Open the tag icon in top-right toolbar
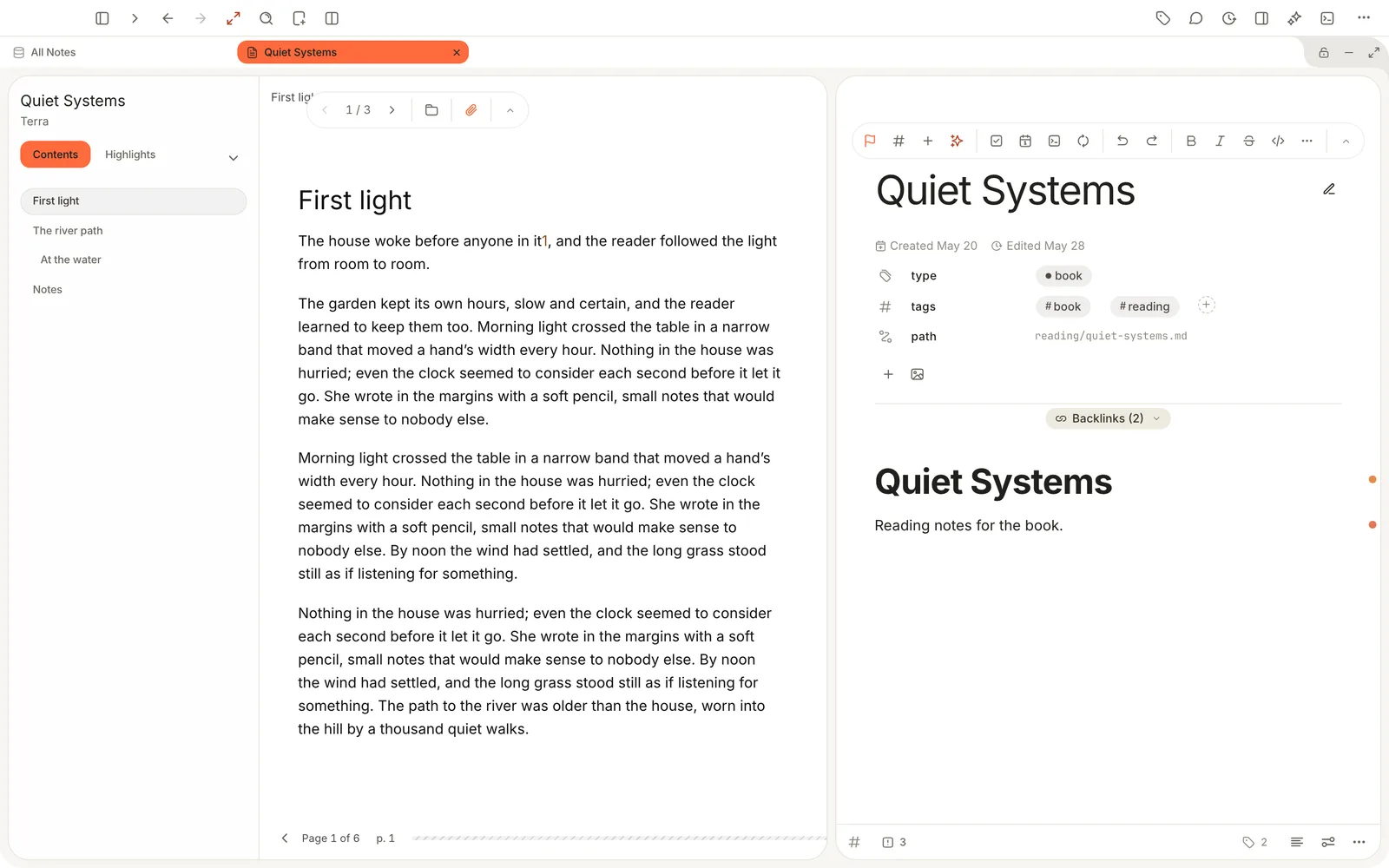Viewport: 1389px width, 868px height. 1163,18
